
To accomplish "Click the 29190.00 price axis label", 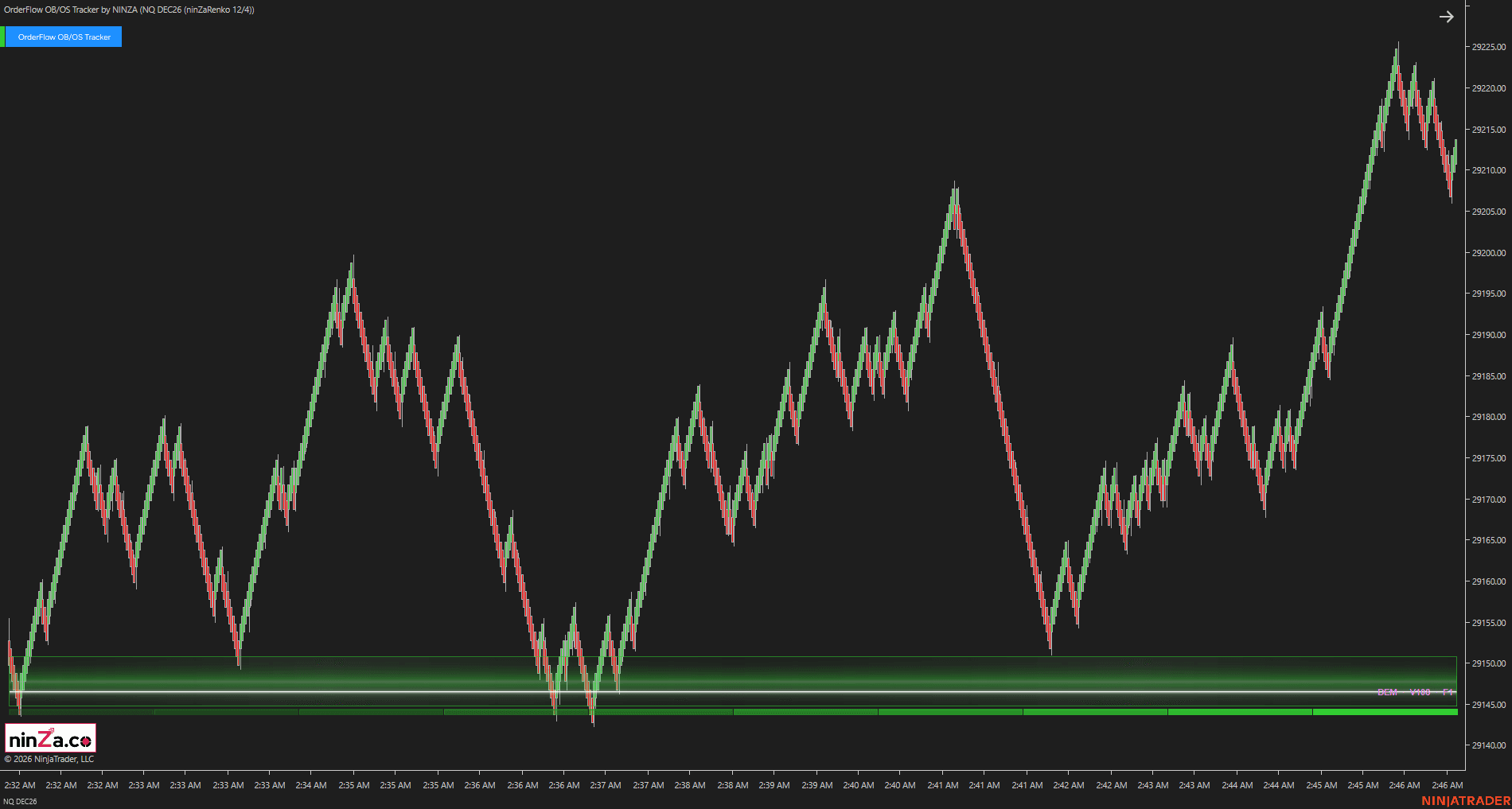I will pyautogui.click(x=1488, y=335).
